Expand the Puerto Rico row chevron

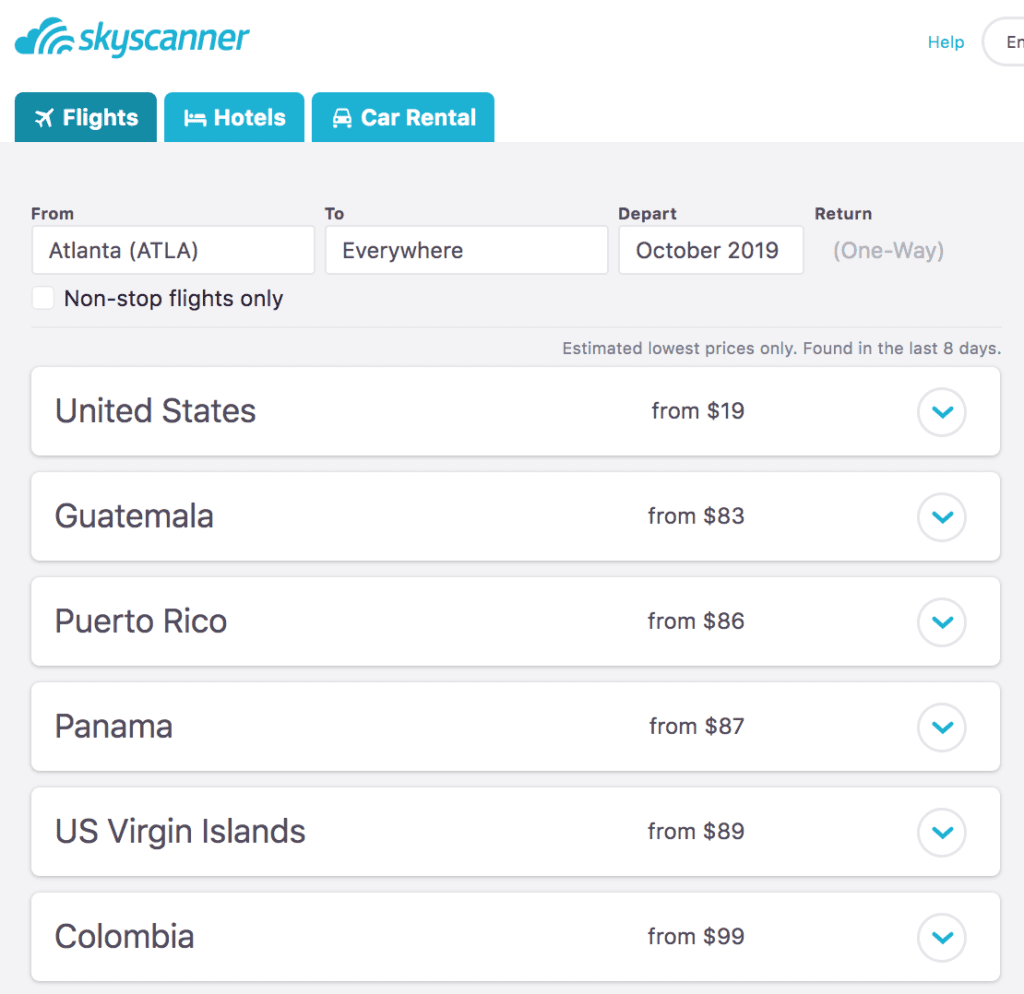point(941,621)
